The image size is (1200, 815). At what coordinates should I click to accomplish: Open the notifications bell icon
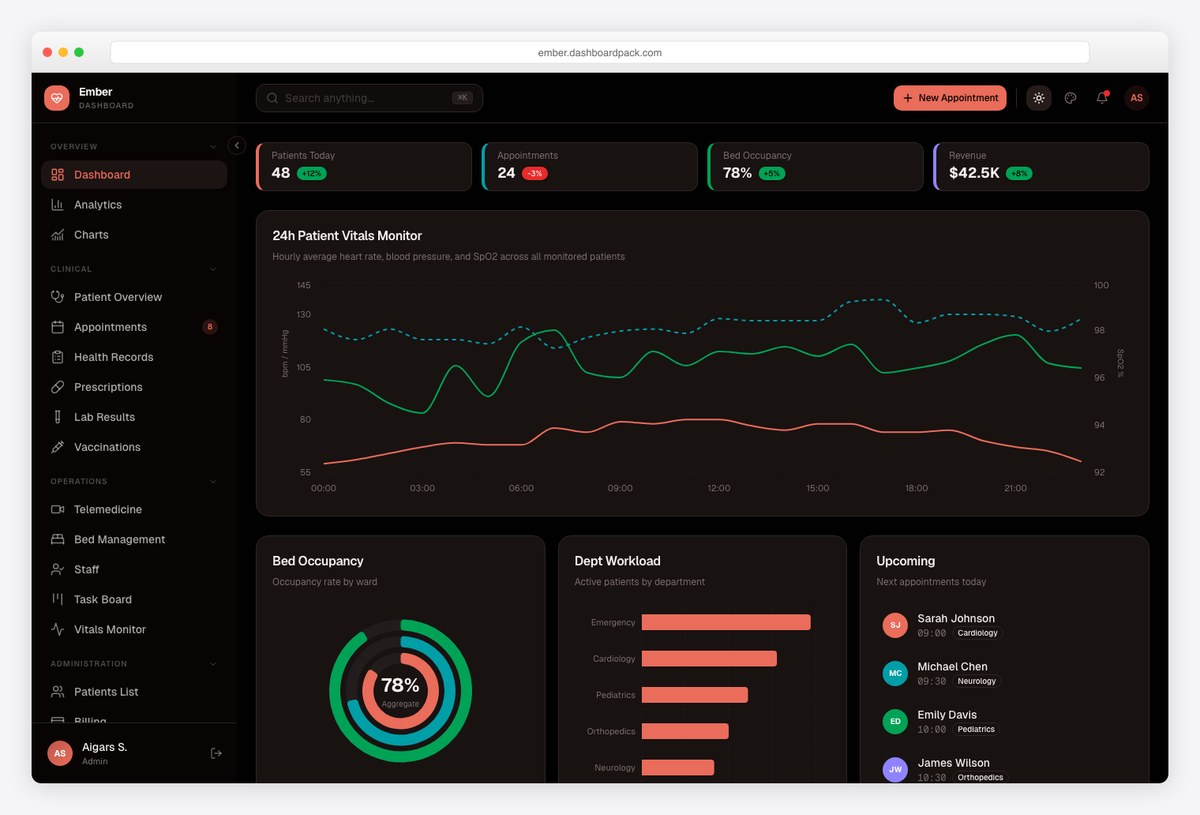click(x=1102, y=98)
